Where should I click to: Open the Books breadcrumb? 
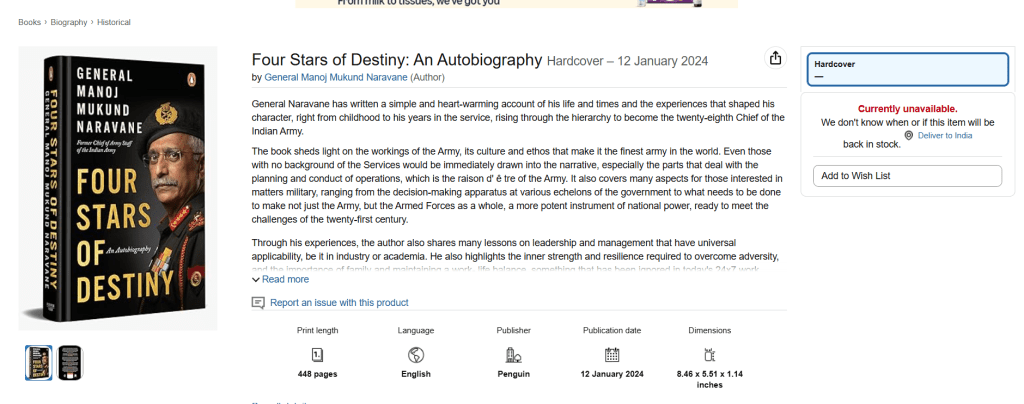pyautogui.click(x=29, y=22)
